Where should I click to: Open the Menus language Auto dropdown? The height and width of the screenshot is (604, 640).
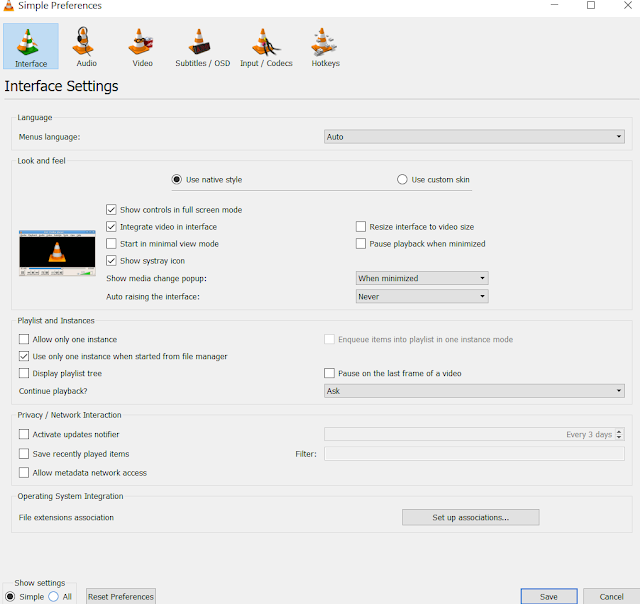click(x=474, y=137)
